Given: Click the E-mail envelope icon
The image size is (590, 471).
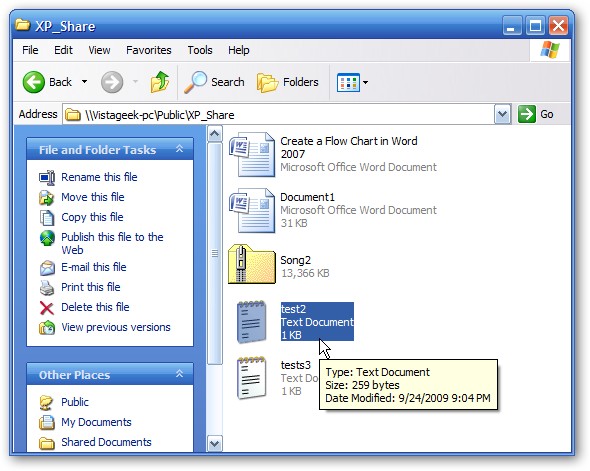Looking at the screenshot, I should tap(47, 268).
